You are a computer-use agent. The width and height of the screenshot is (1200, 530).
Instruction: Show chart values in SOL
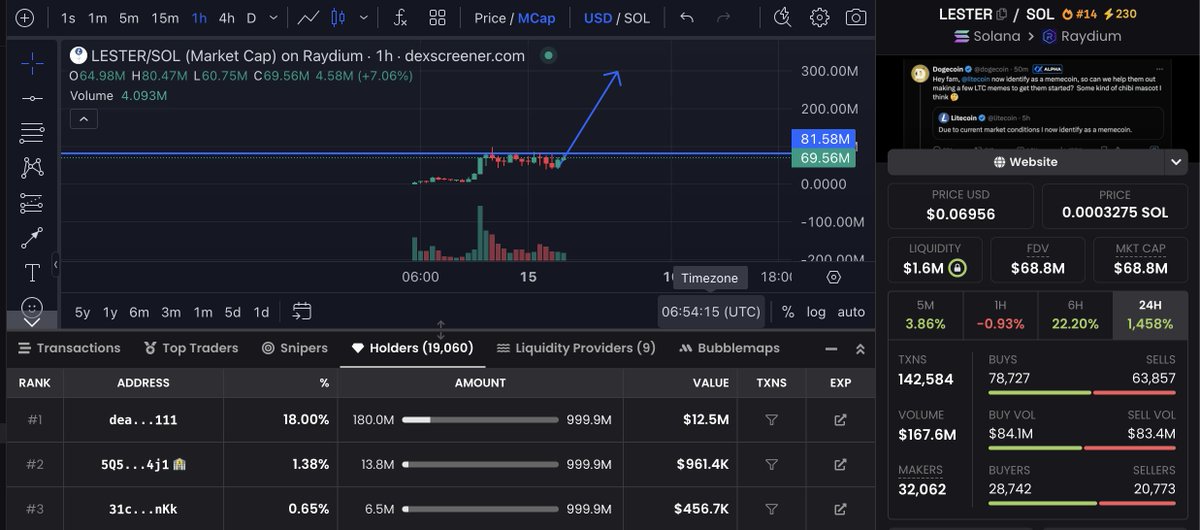(x=637, y=18)
